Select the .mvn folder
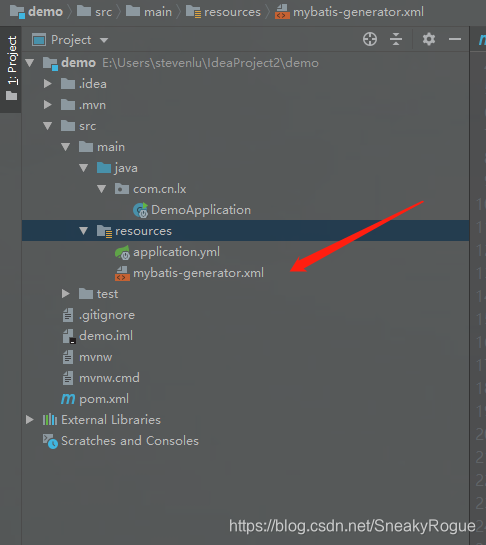The height and width of the screenshot is (545, 486). point(92,105)
